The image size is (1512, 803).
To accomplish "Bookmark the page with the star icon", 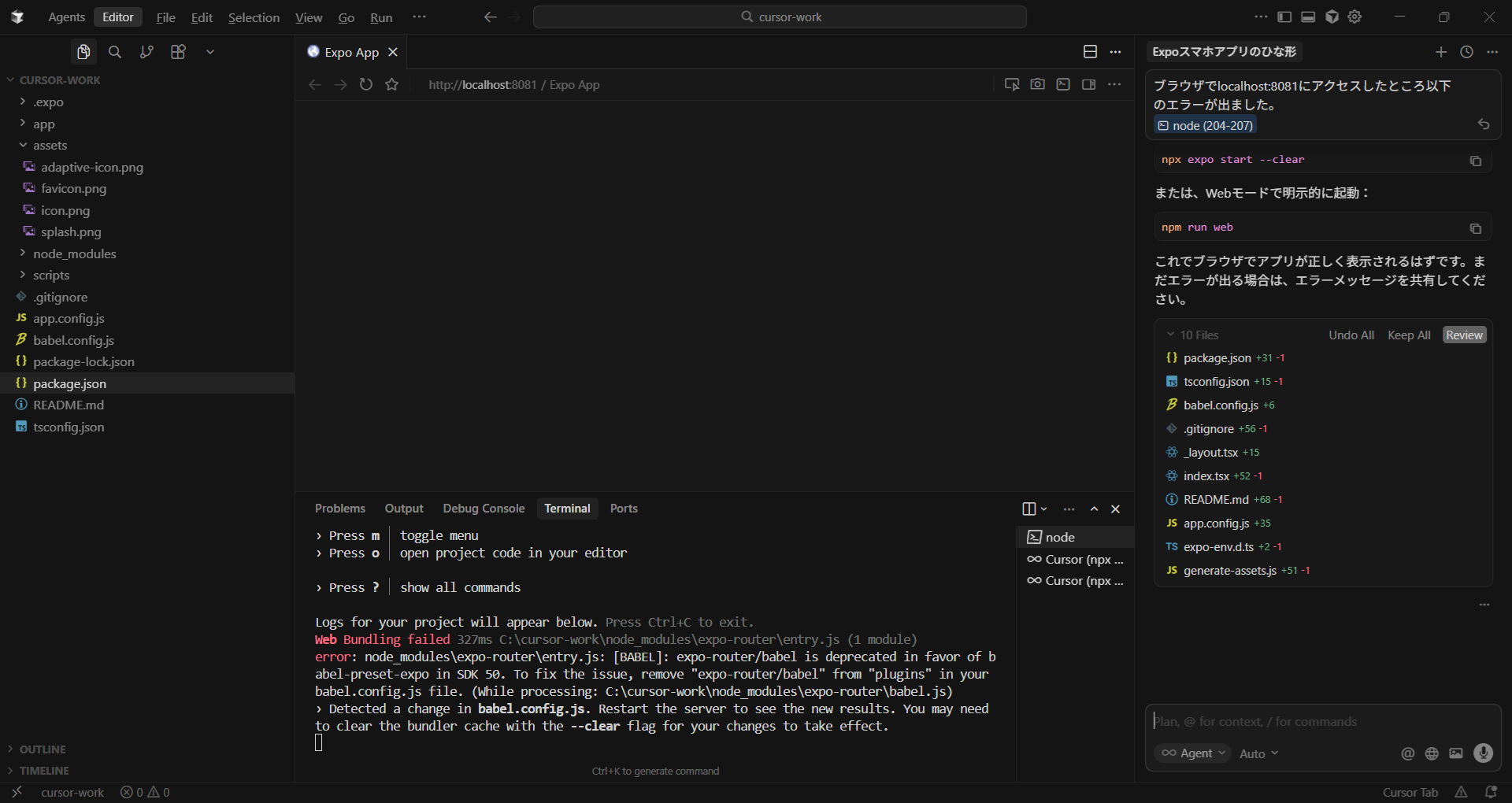I will click(392, 84).
